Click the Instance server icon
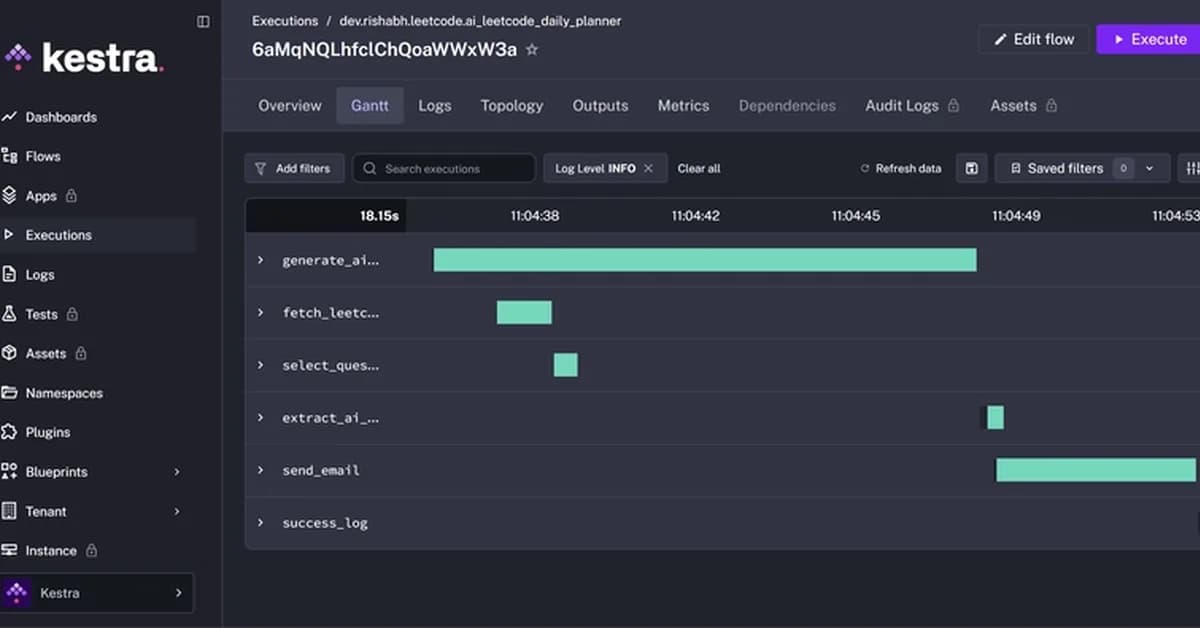Image resolution: width=1200 pixels, height=628 pixels. click(x=9, y=550)
